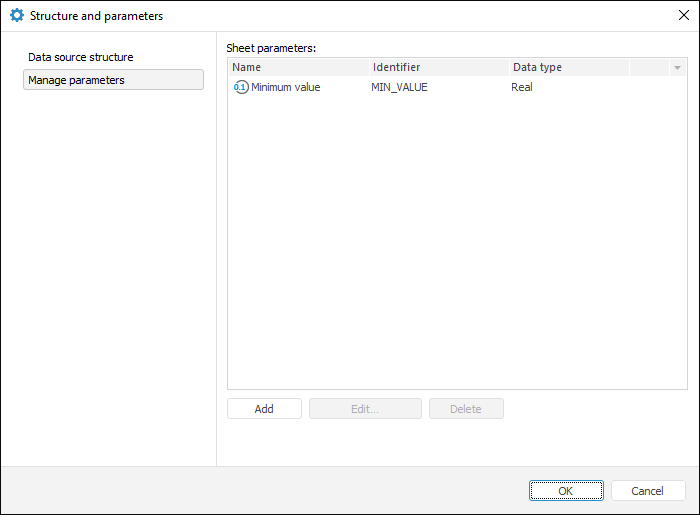Click the empty area of the parameters list
This screenshot has width=700, height=515.
pyautogui.click(x=457, y=250)
